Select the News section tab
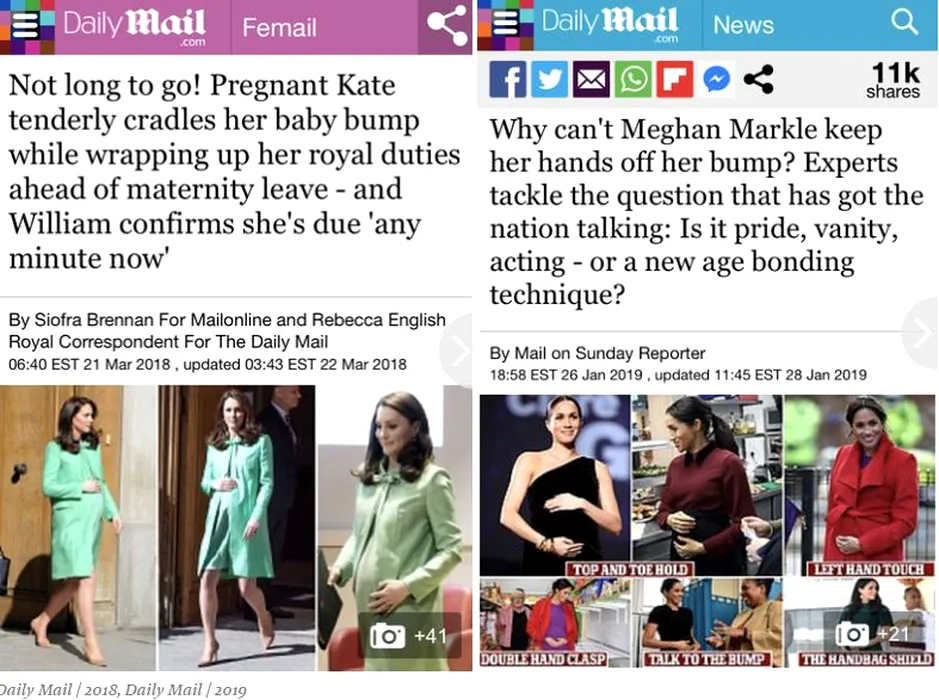Image resolution: width=939 pixels, height=700 pixels. 743,25
